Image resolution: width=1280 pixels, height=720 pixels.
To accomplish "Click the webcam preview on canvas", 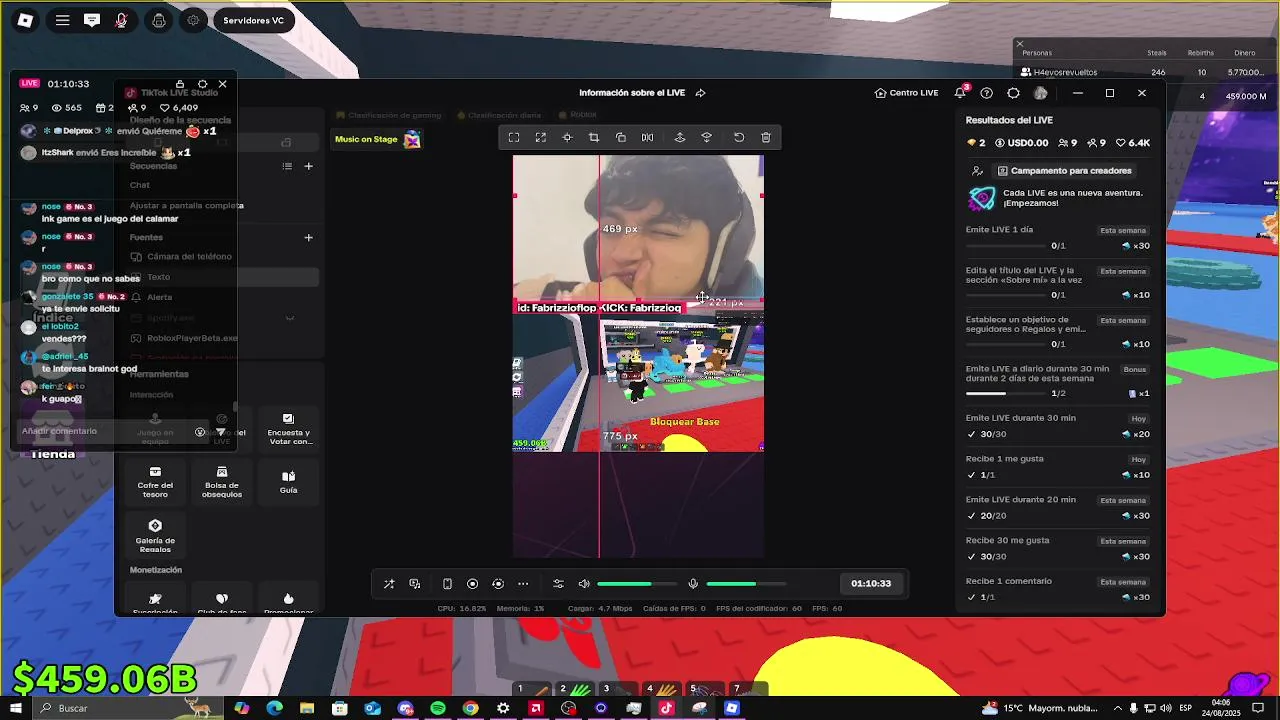I will click(x=638, y=228).
